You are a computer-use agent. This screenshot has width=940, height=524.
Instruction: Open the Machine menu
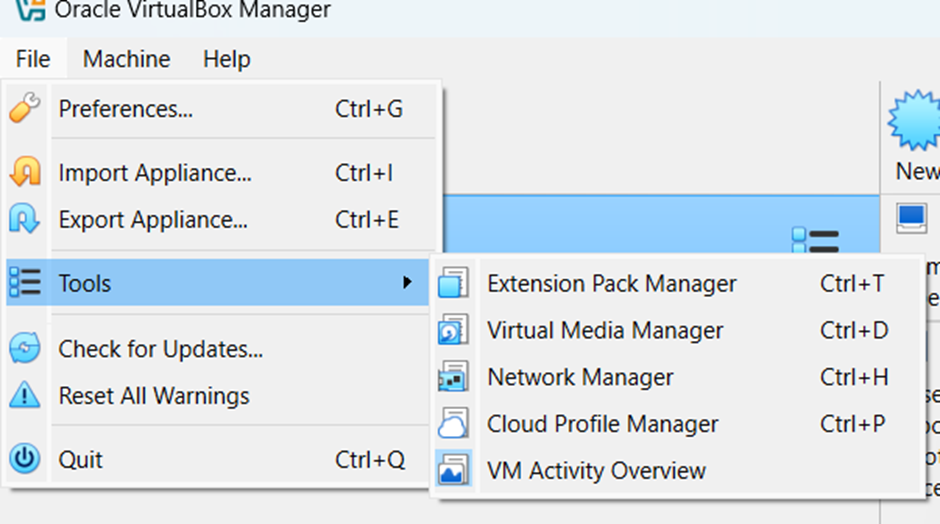click(126, 59)
